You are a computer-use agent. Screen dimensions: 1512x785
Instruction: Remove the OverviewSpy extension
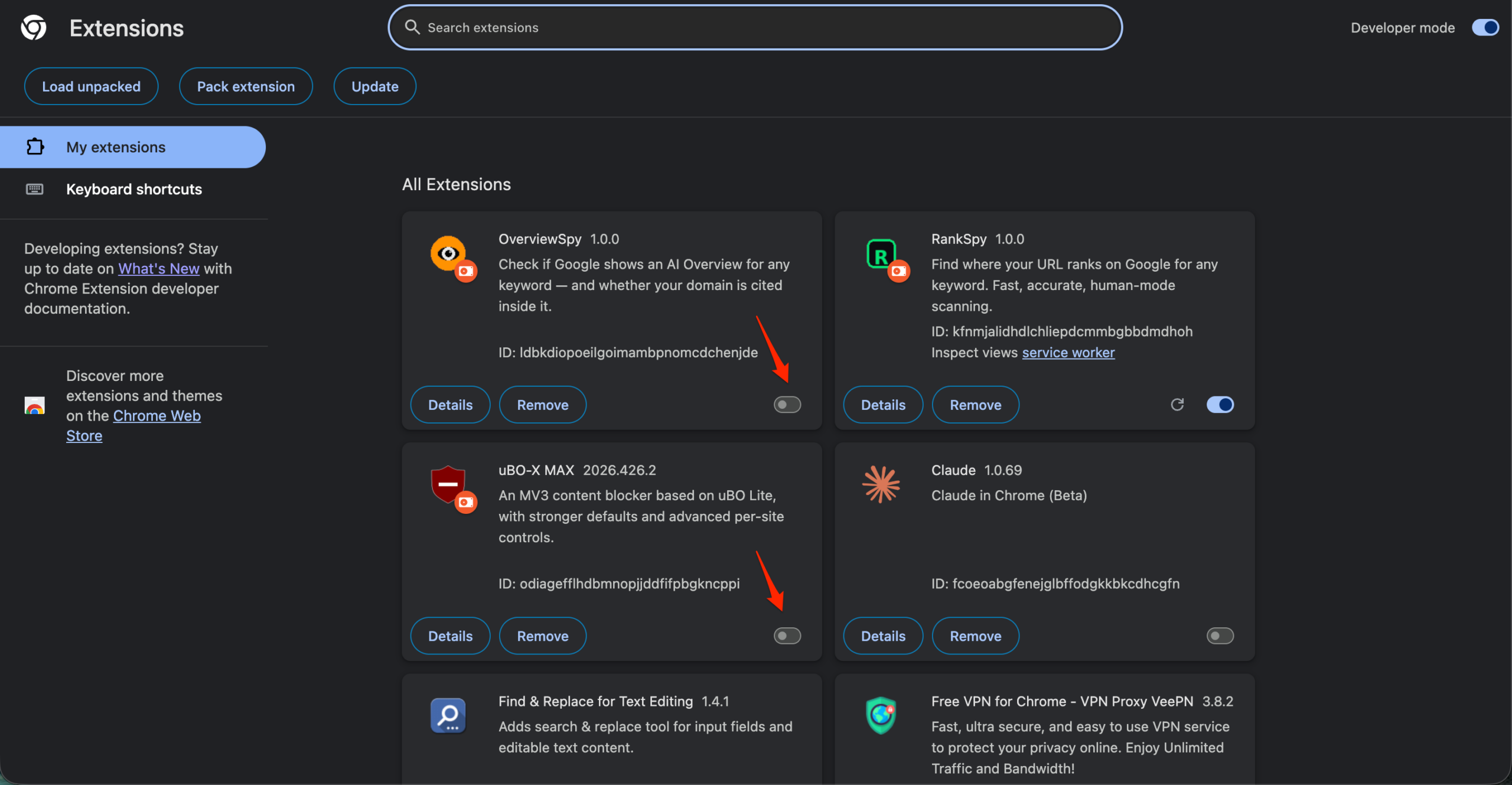(542, 405)
